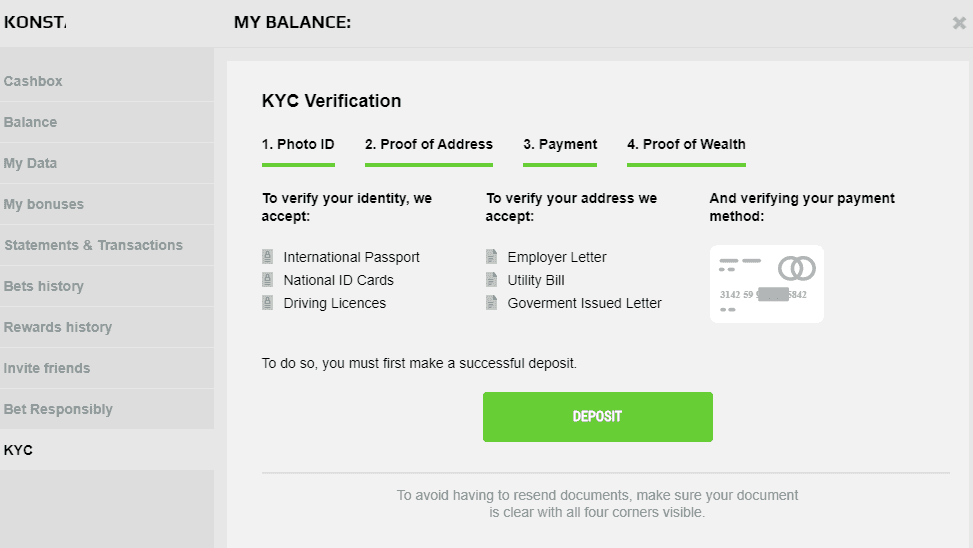973x548 pixels.
Task: Open Cashbox in the sidebar
Action: pyautogui.click(x=33, y=81)
